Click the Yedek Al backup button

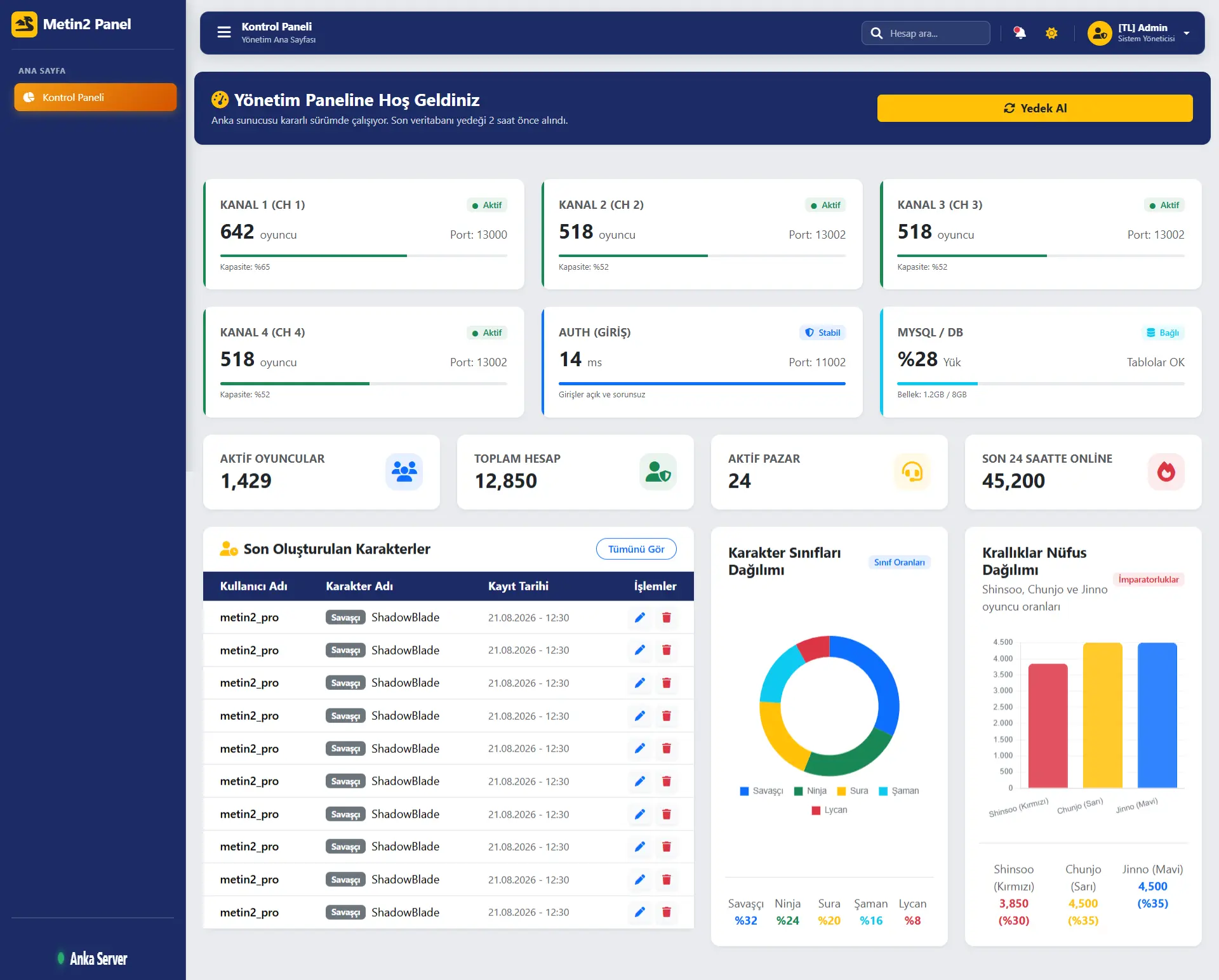coord(1035,108)
